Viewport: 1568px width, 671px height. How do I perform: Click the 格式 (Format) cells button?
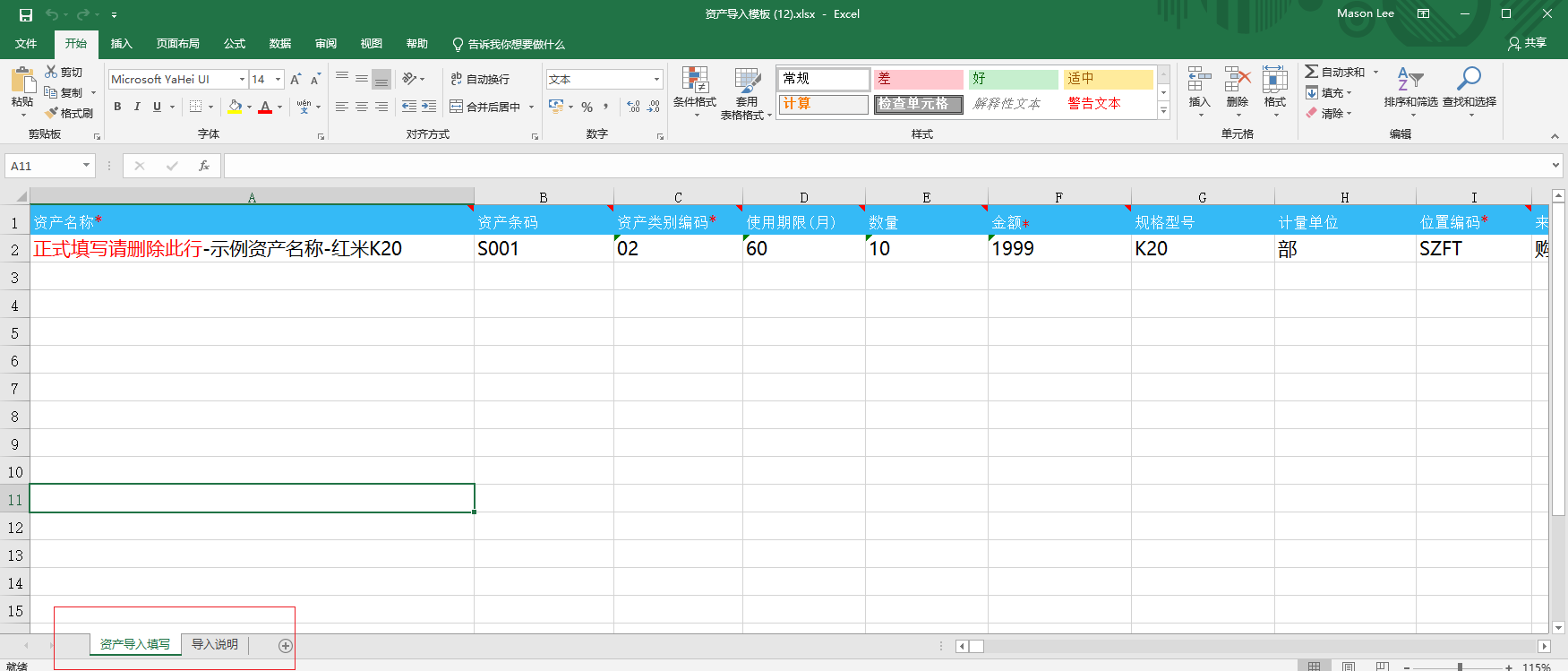click(1275, 91)
